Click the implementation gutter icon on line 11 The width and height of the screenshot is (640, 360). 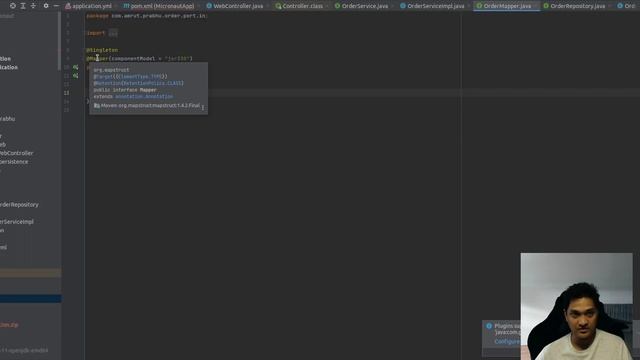tap(76, 76)
